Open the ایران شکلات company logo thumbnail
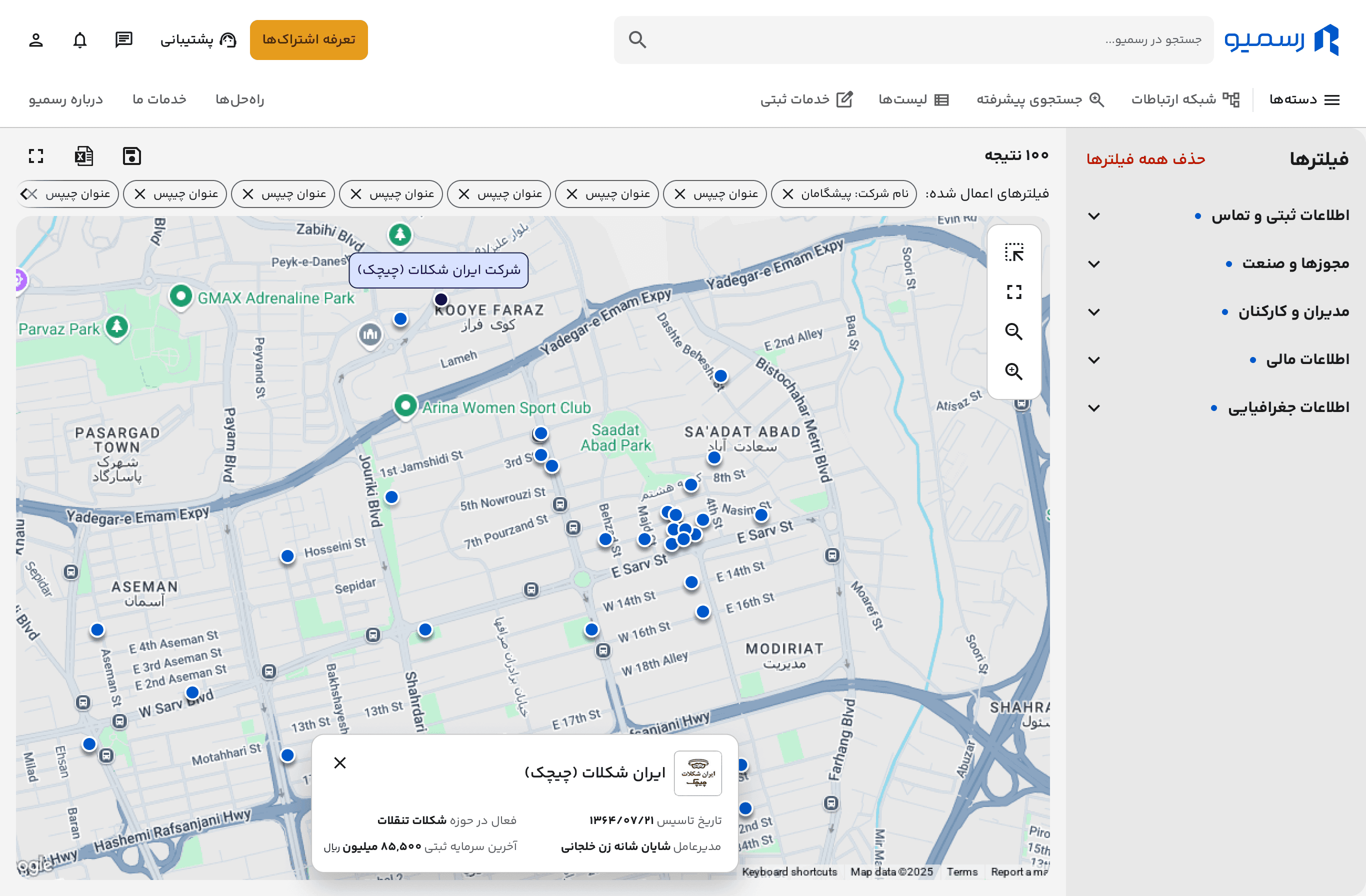The height and width of the screenshot is (896, 1366). coord(698,772)
